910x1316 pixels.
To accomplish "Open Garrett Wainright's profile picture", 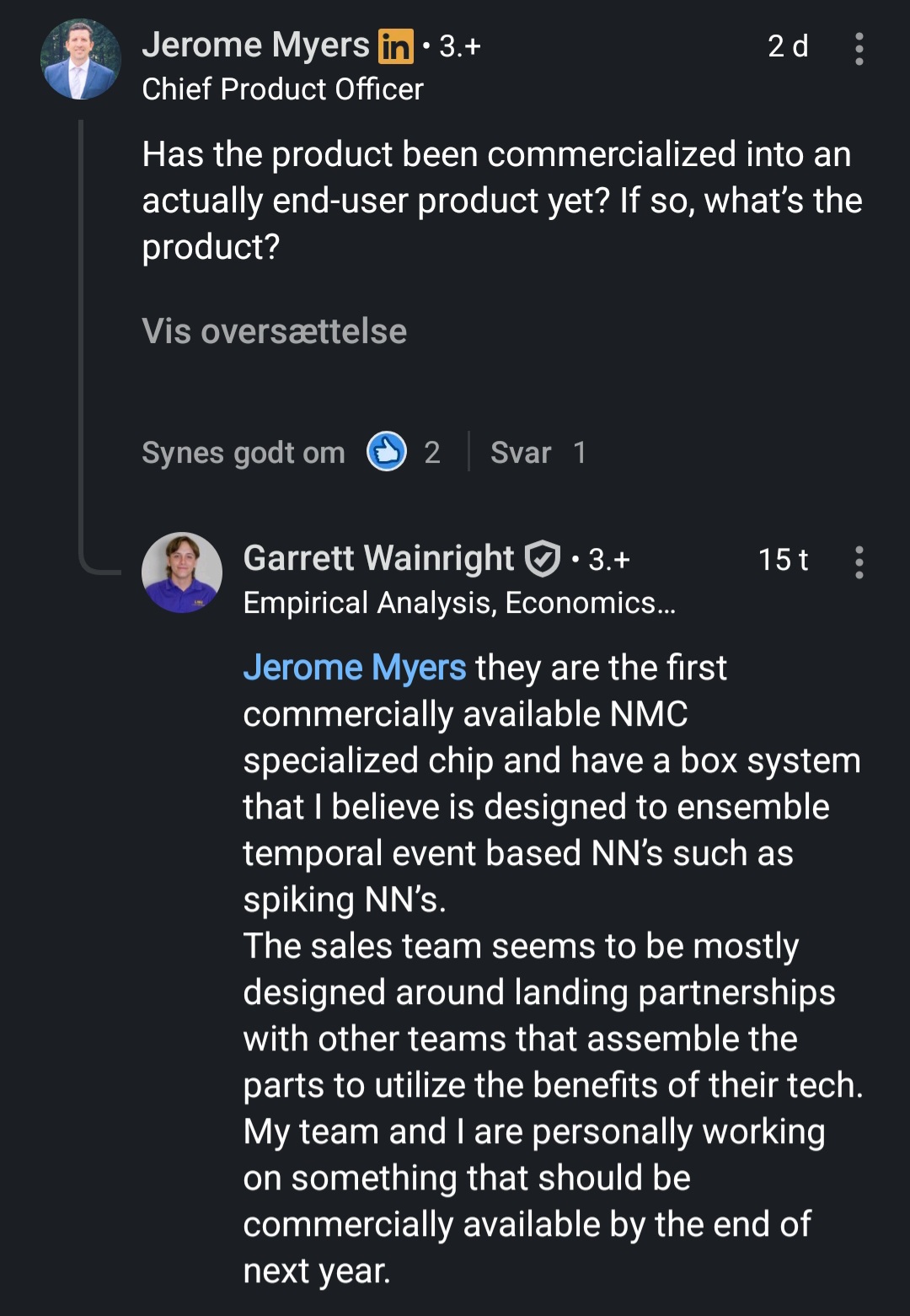I will (x=182, y=572).
